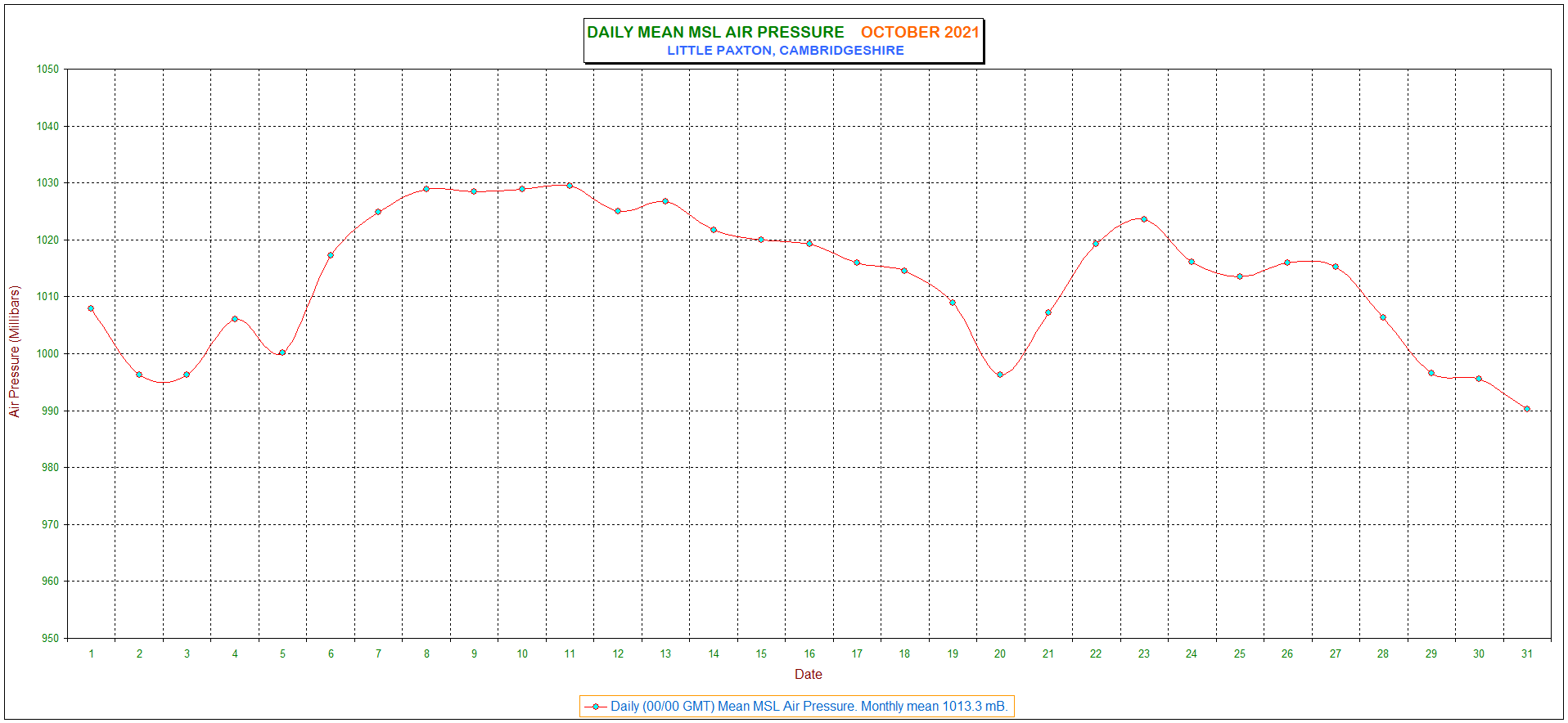Click the subtitle 'LITTLE PAXTON, CAMBRIDGESHIRE'

point(786,51)
